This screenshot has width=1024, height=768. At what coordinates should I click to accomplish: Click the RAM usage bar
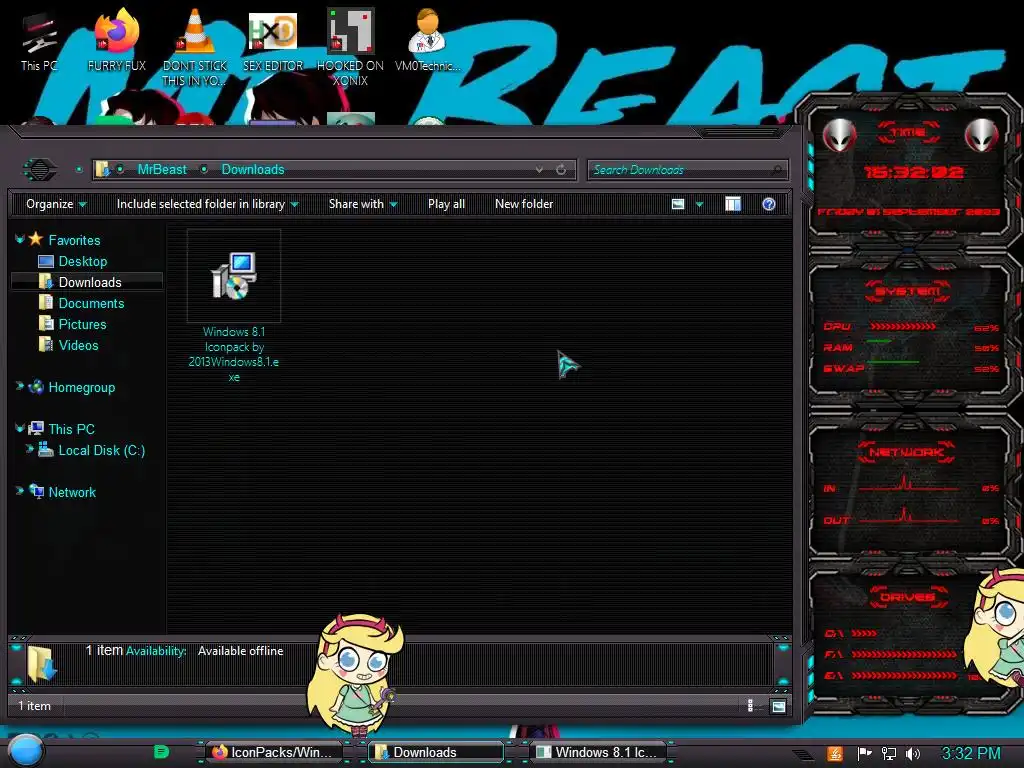point(879,342)
